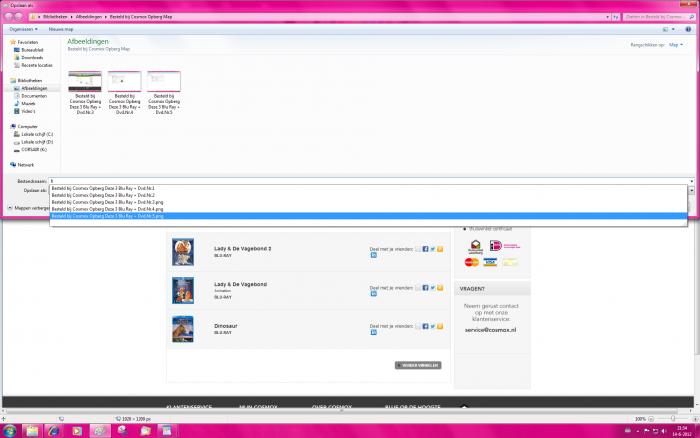Share Lady & De Vagebond 2 on Twitter
This screenshot has height=438, width=700.
point(433,249)
